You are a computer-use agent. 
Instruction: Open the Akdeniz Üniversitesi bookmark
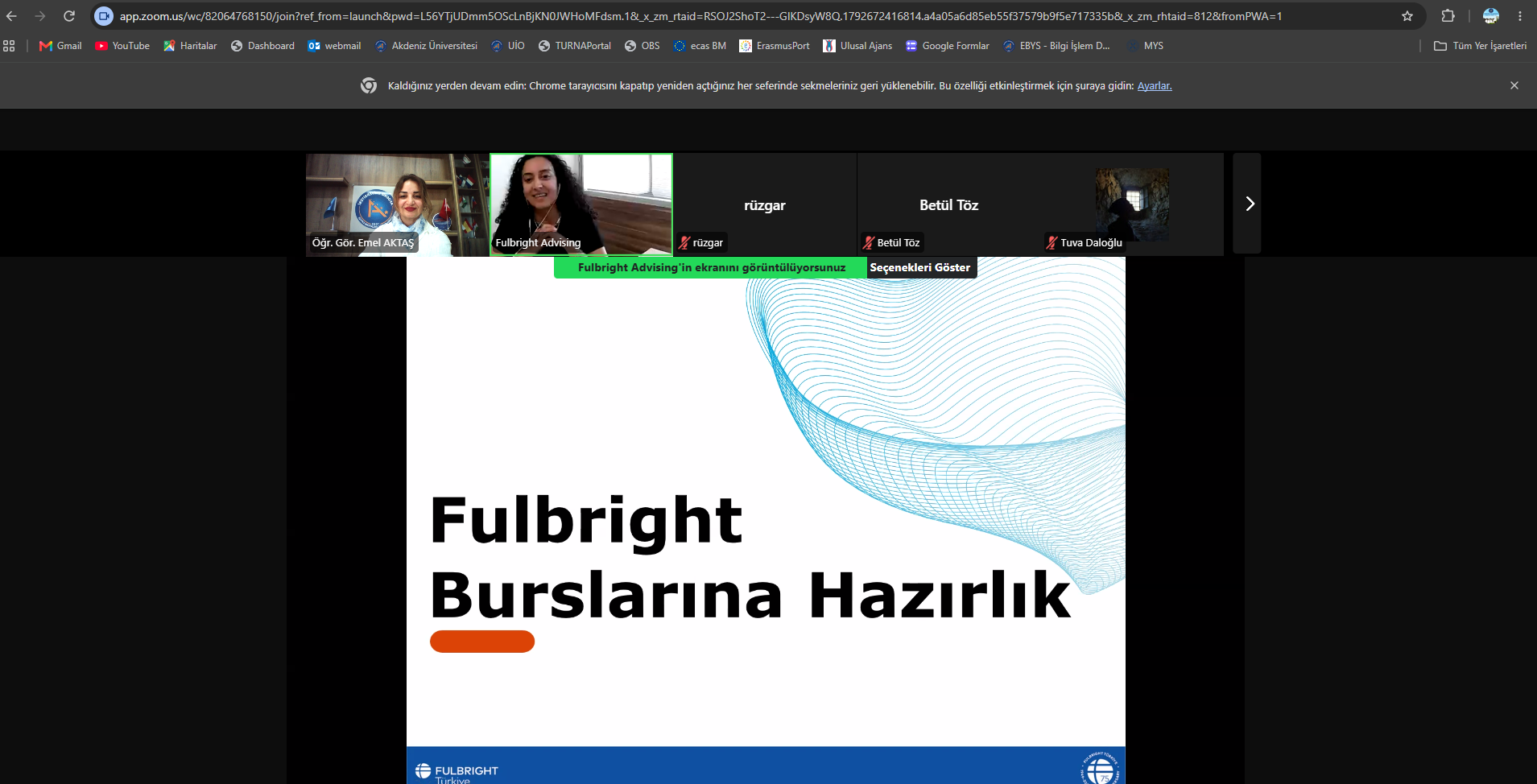[426, 46]
